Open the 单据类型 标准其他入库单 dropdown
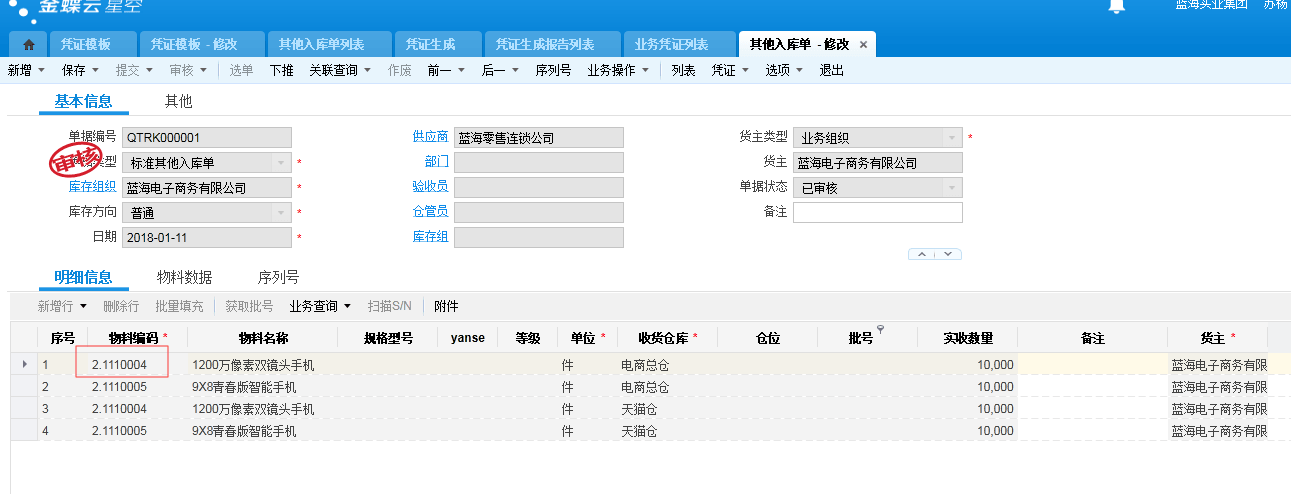Screen dimensions: 1291x494 pyautogui.click(x=281, y=162)
